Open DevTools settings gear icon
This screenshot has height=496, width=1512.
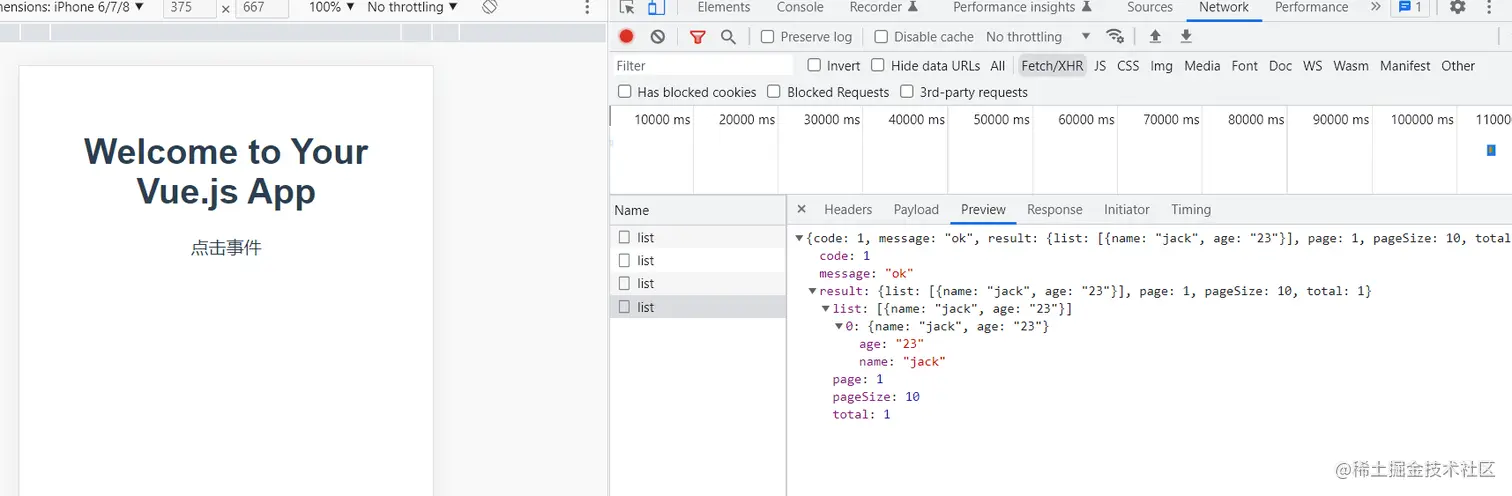[1458, 7]
